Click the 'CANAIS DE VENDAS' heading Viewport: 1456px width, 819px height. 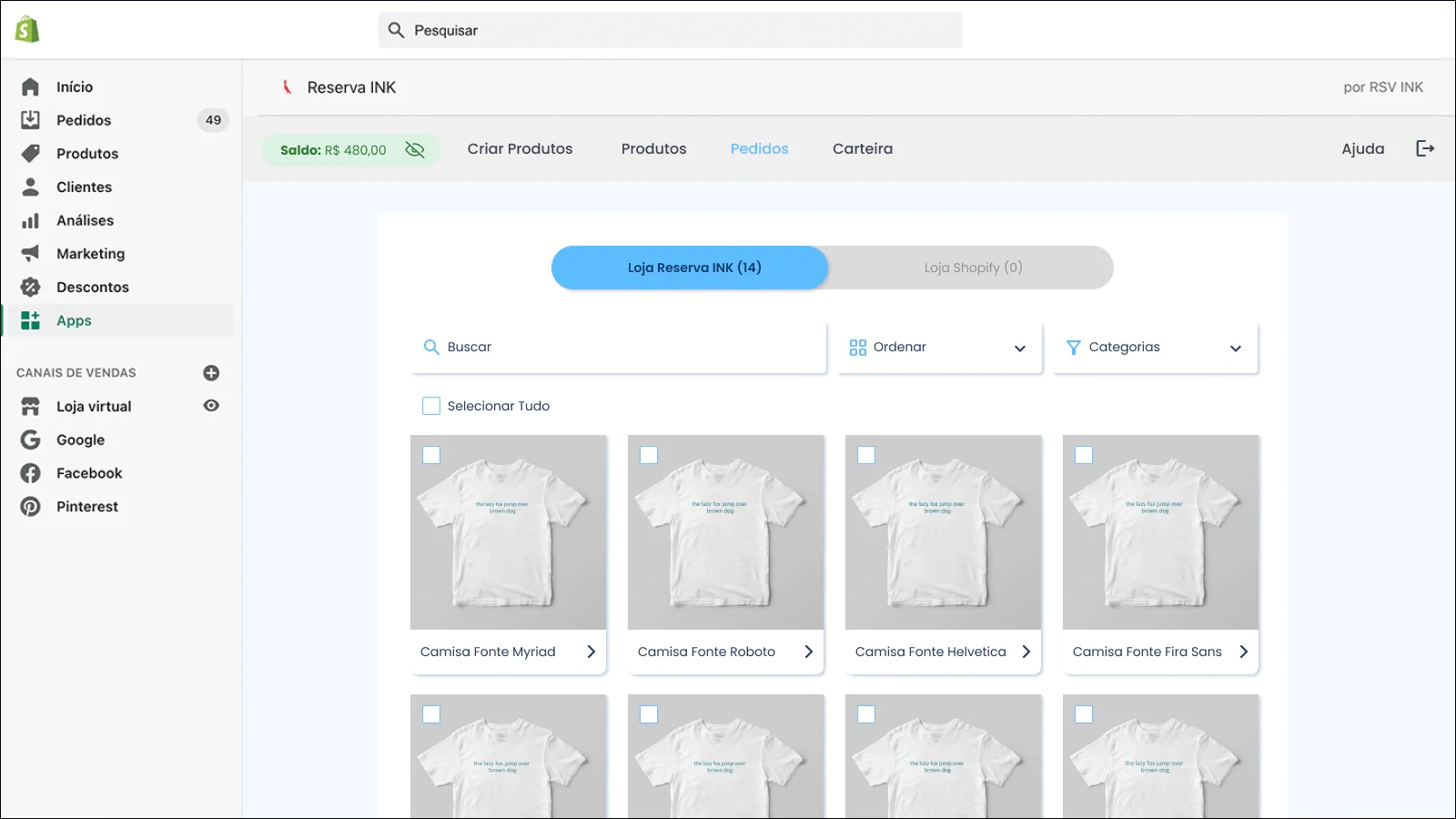point(76,373)
